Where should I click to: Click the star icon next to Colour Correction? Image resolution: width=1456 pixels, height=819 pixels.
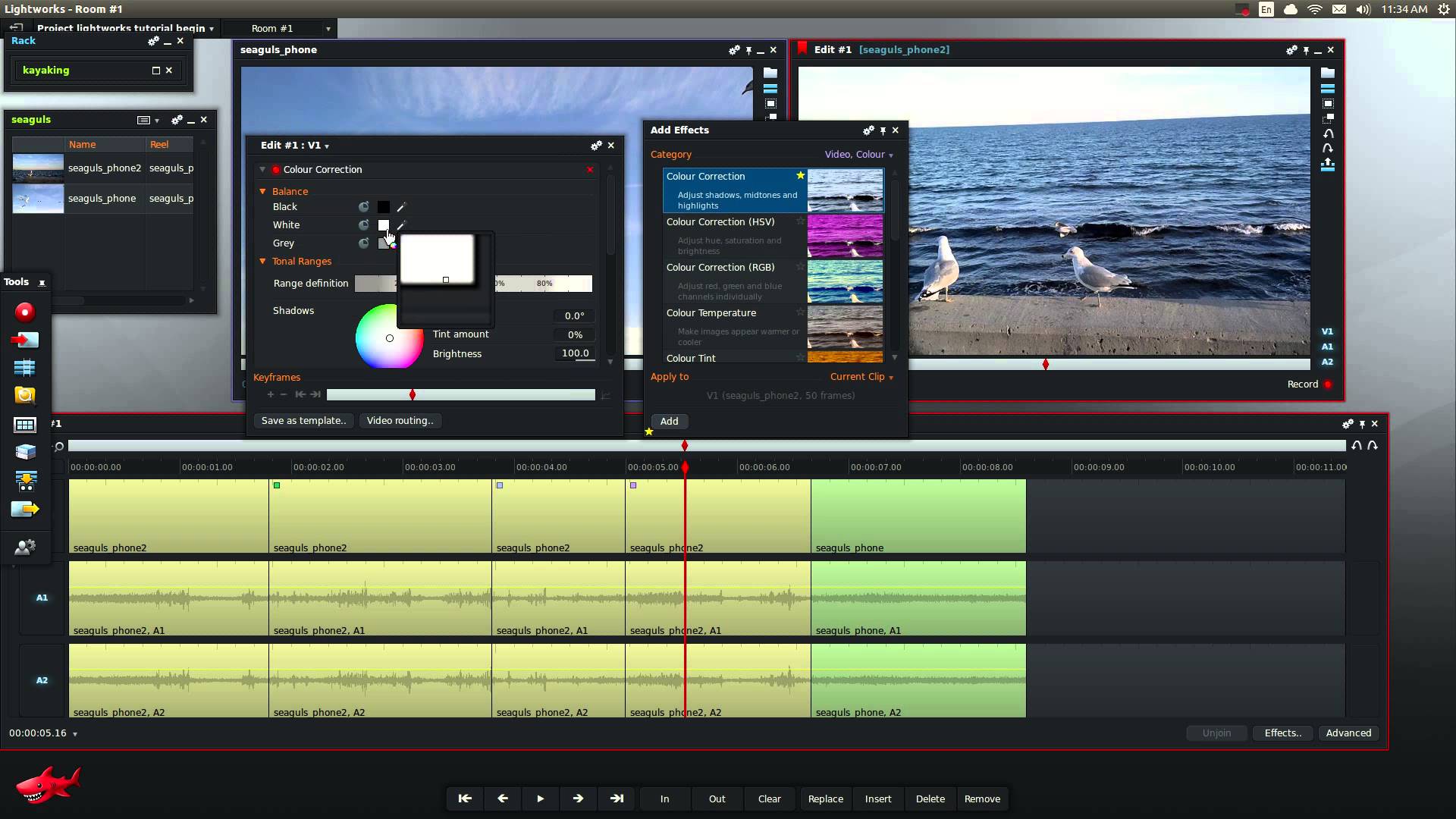[x=800, y=177]
